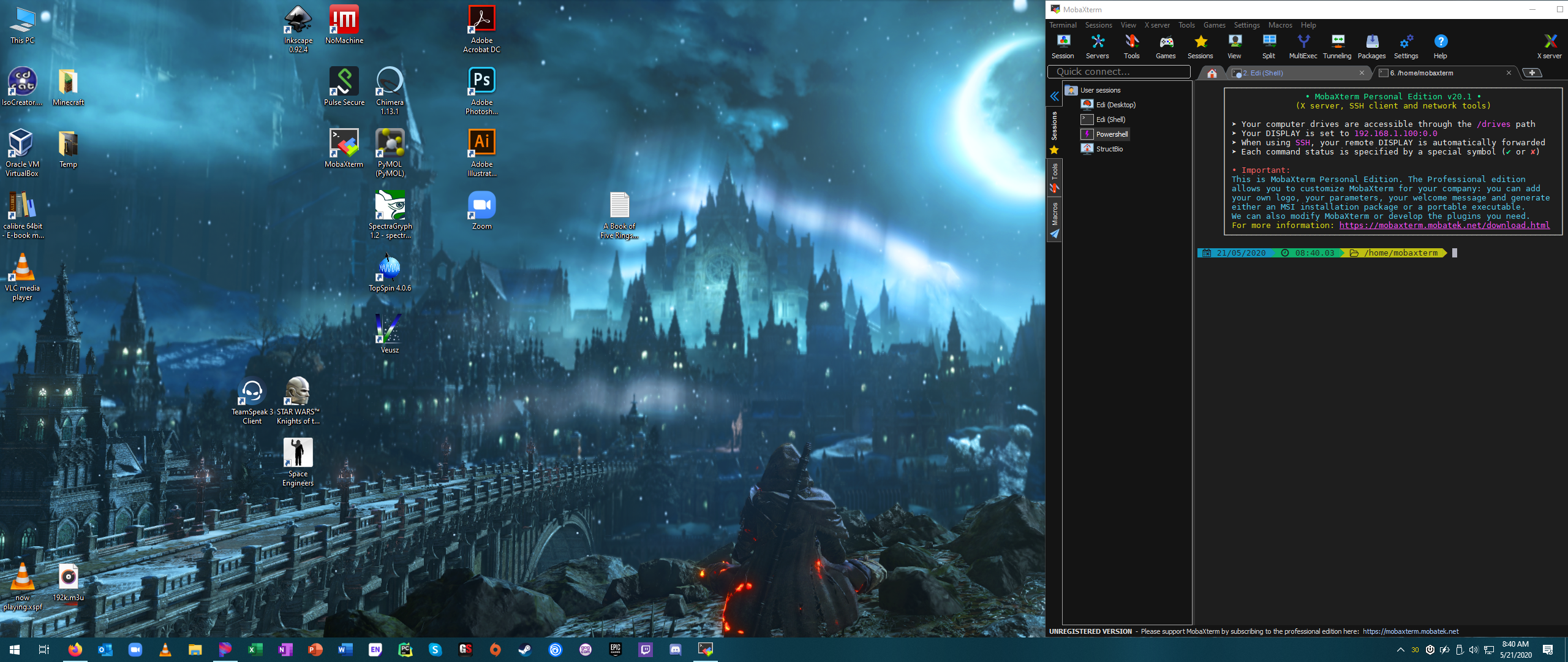Image resolution: width=1568 pixels, height=662 pixels.
Task: Select the PyMOL desktop icon
Action: (x=390, y=153)
